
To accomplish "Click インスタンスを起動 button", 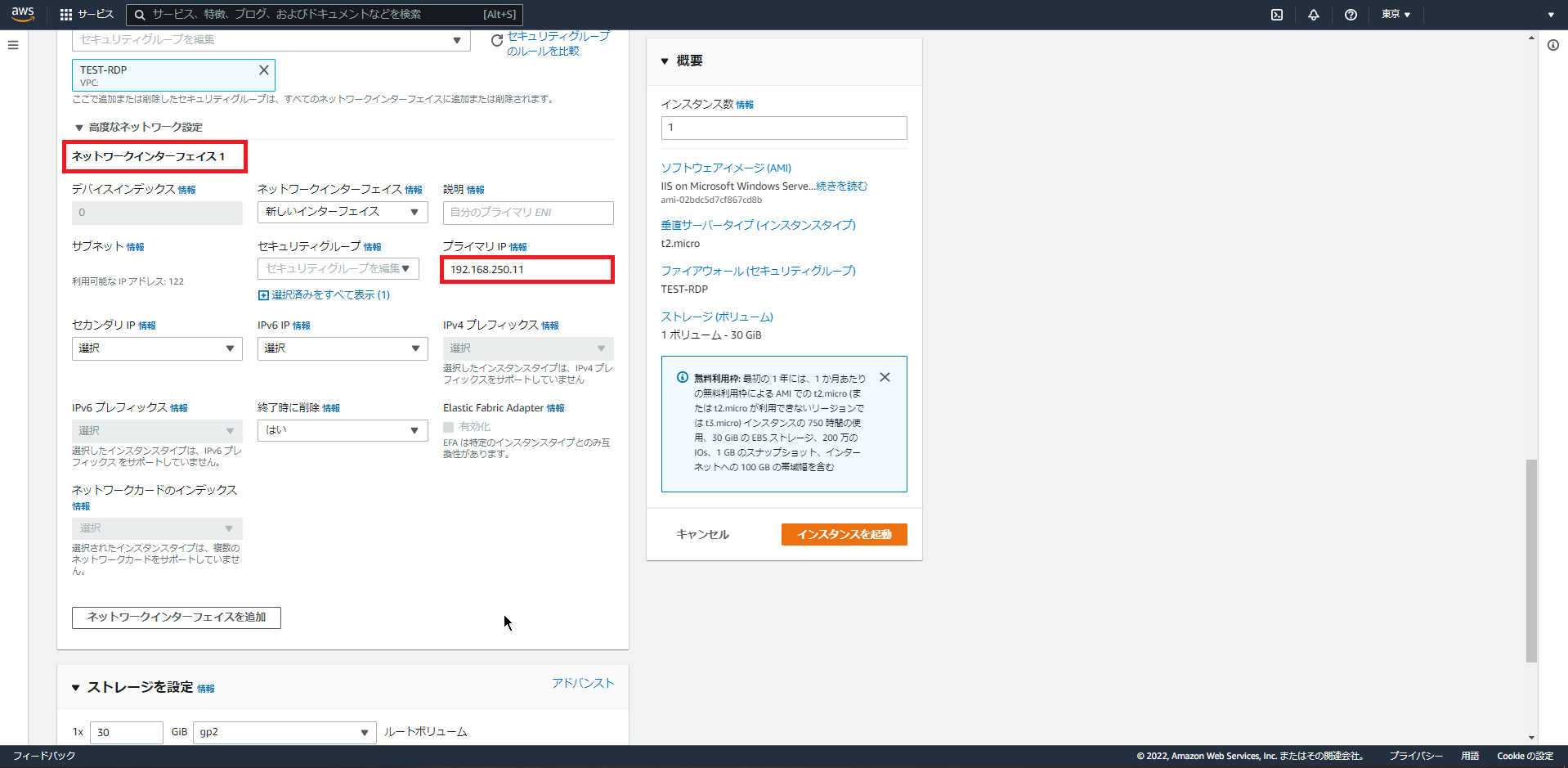I will point(844,534).
